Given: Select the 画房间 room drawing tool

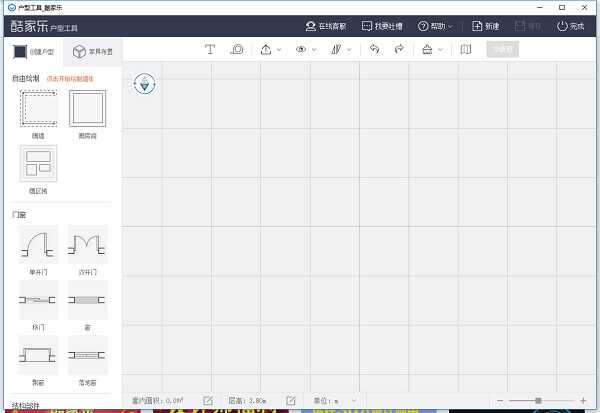Looking at the screenshot, I should 87,109.
